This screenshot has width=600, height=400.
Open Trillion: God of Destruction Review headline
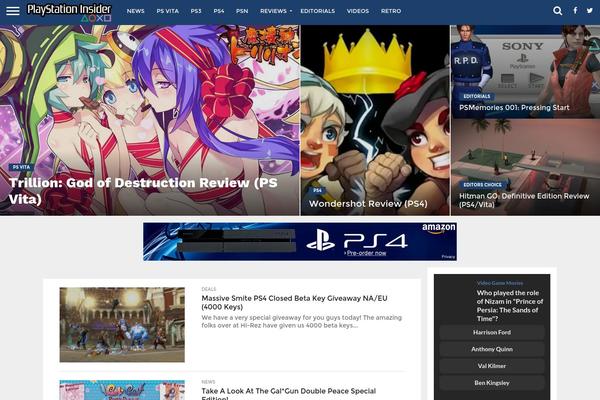pos(143,191)
